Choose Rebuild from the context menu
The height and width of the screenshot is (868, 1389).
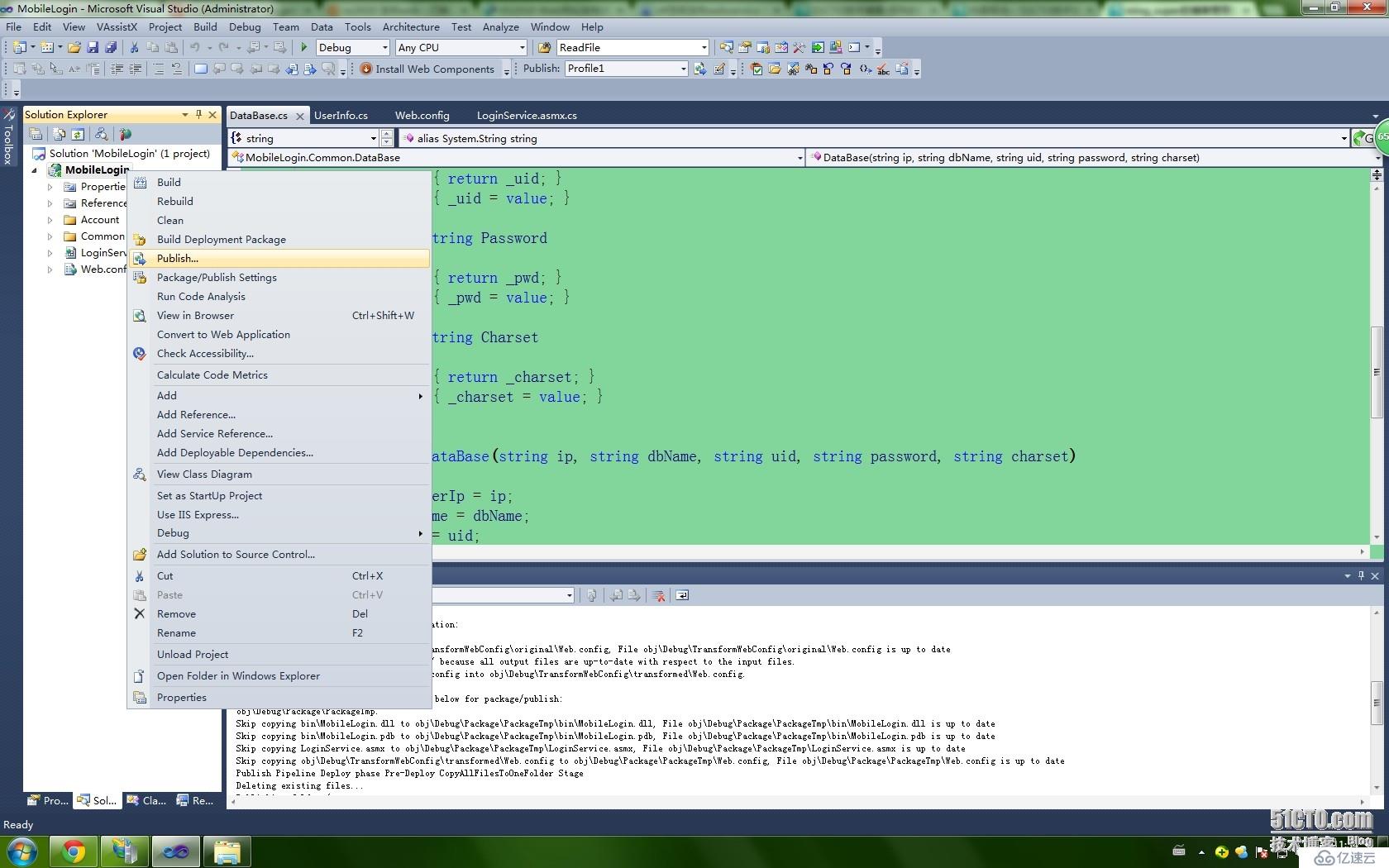[279, 201]
